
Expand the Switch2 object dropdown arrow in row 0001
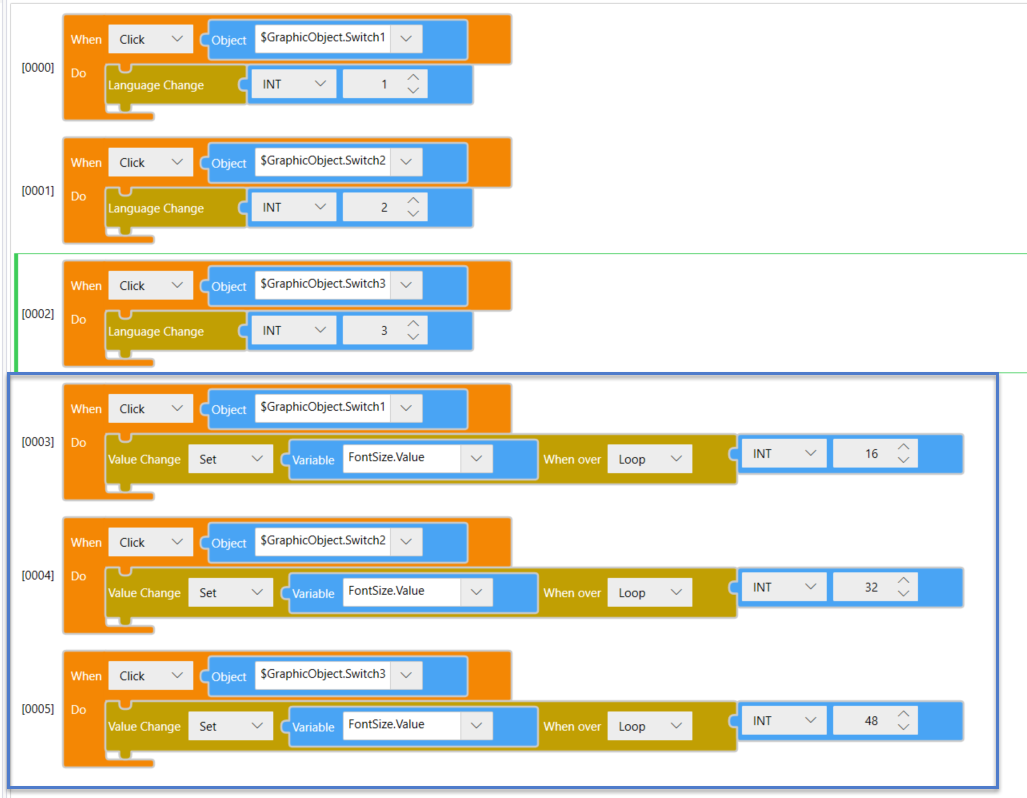click(x=406, y=162)
